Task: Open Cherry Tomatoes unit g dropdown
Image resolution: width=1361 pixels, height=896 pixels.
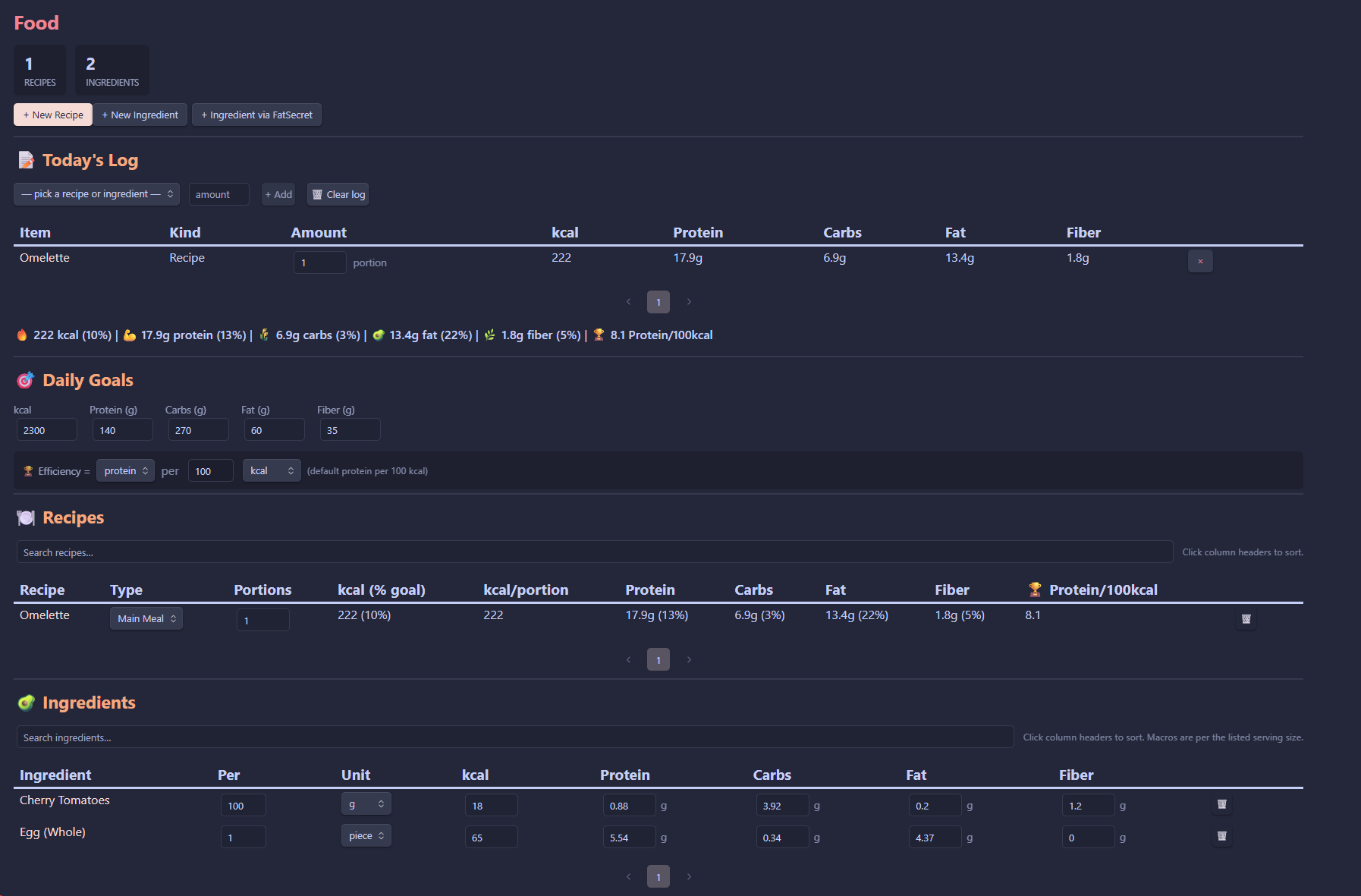Action: tap(366, 803)
